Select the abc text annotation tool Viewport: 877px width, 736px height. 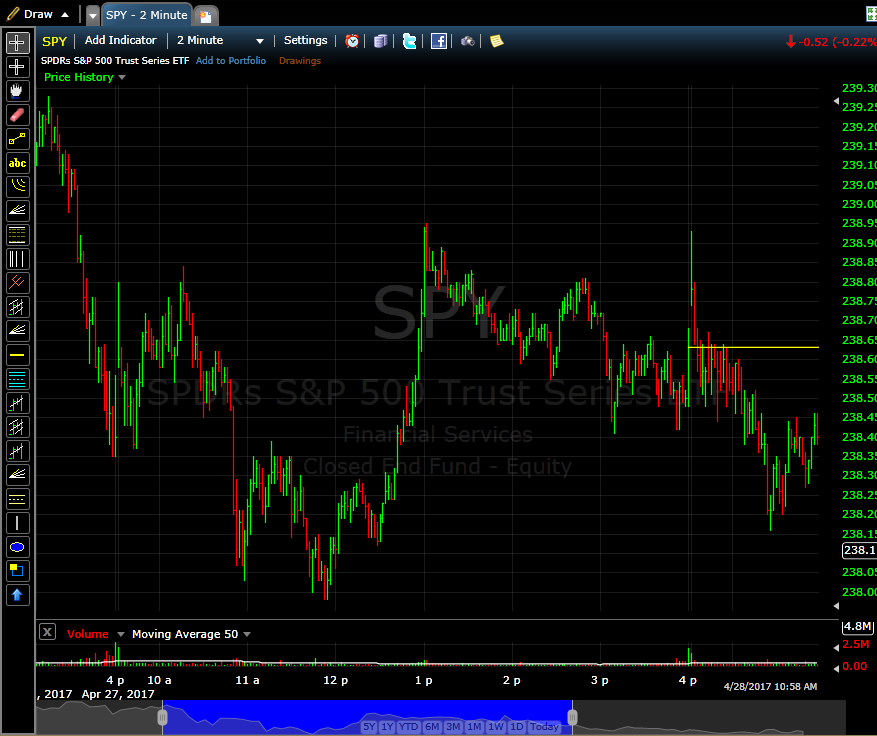[17, 163]
